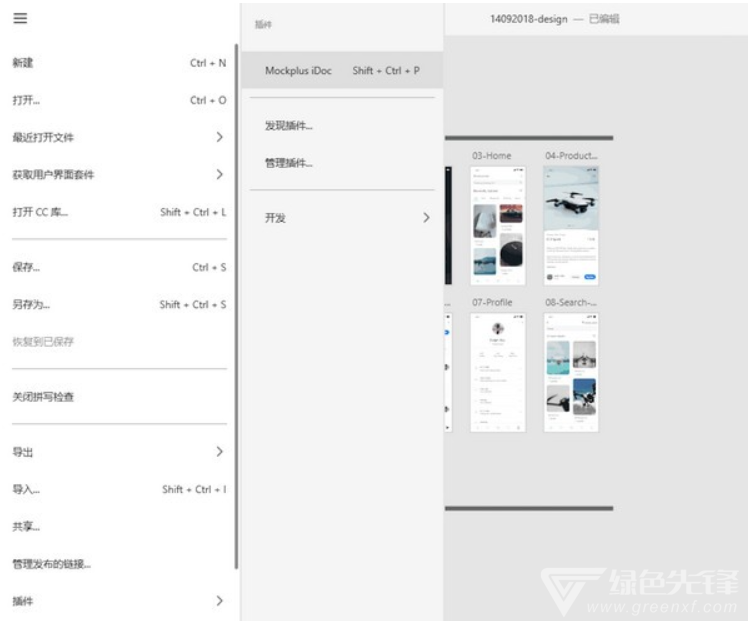Viewport: 748px width, 621px height.
Task: Select the 08-Search artboard thumbnail
Action: coord(571,373)
